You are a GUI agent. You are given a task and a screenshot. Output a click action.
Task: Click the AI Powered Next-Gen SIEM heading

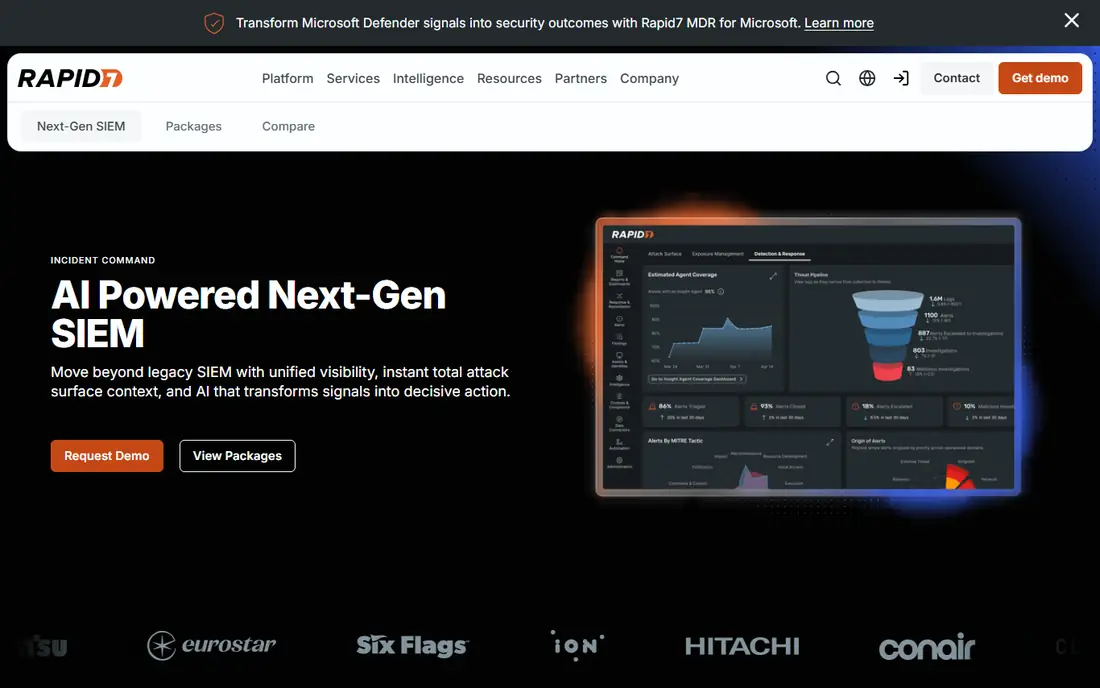point(248,313)
